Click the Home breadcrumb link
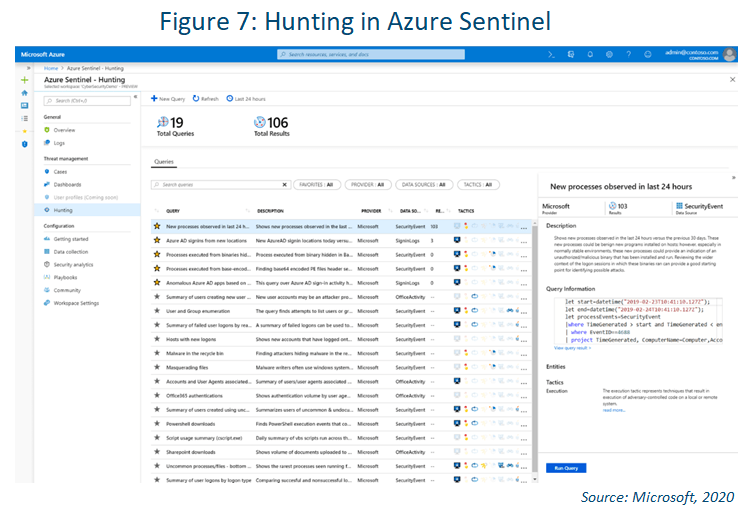749x511 pixels. [x=51, y=68]
